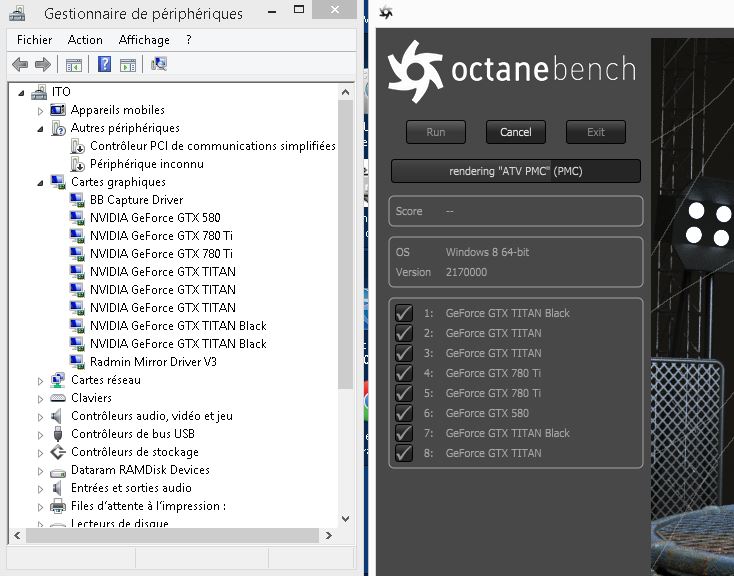Select the Score field in OctaneBench
This screenshot has height=576, width=734.
point(515,211)
